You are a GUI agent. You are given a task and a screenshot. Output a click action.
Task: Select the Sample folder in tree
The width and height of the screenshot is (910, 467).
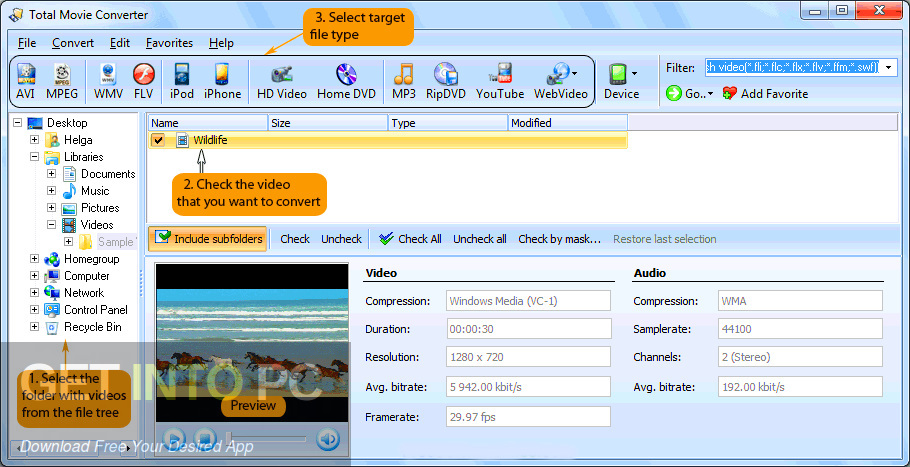pyautogui.click(x=115, y=242)
